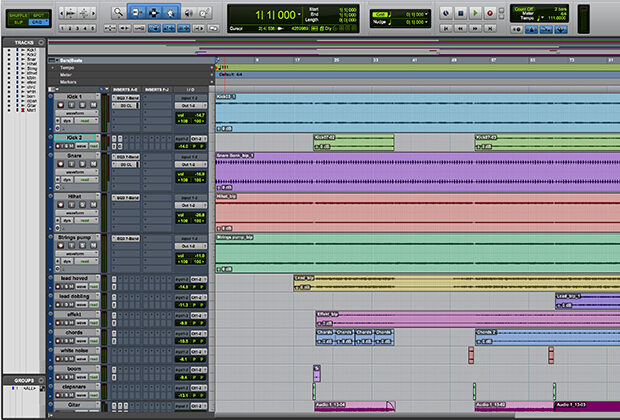This screenshot has height=420, width=620.
Task: Select the white noise track name
Action: [x=75, y=350]
